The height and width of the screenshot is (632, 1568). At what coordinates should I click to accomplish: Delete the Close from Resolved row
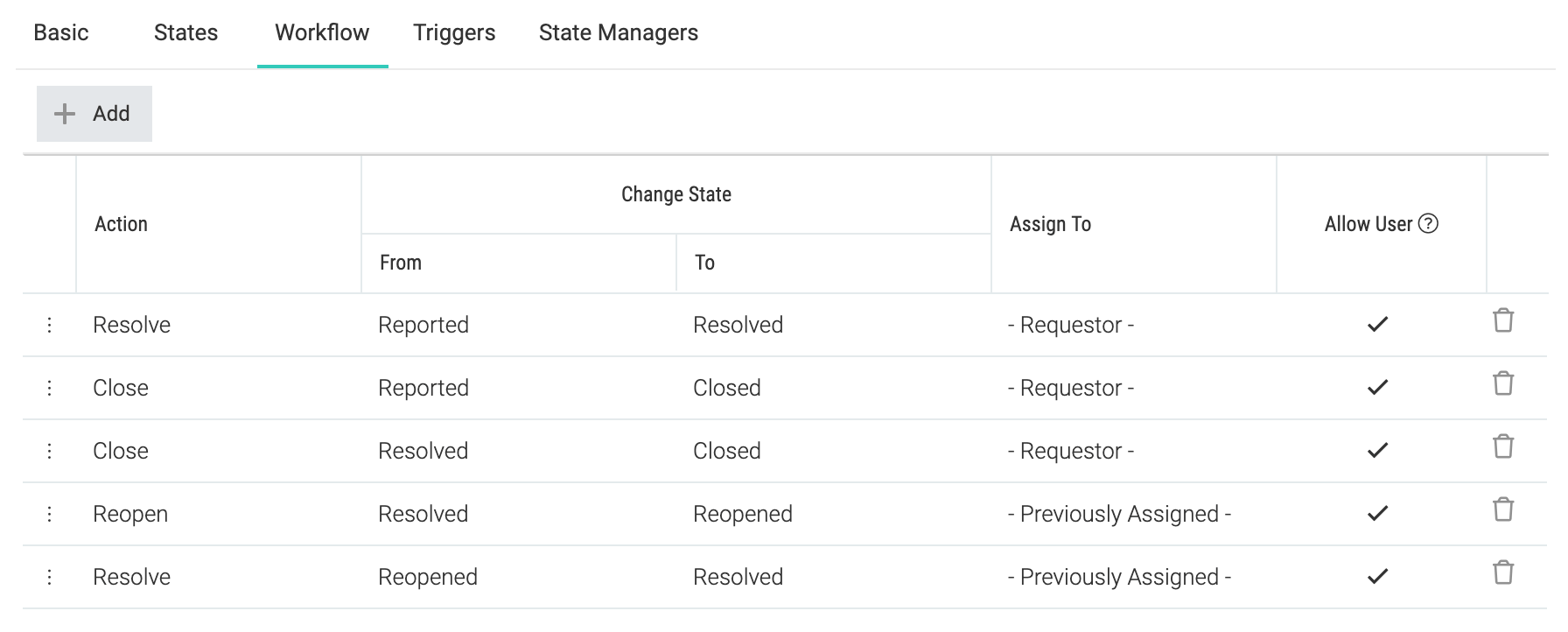(1502, 447)
